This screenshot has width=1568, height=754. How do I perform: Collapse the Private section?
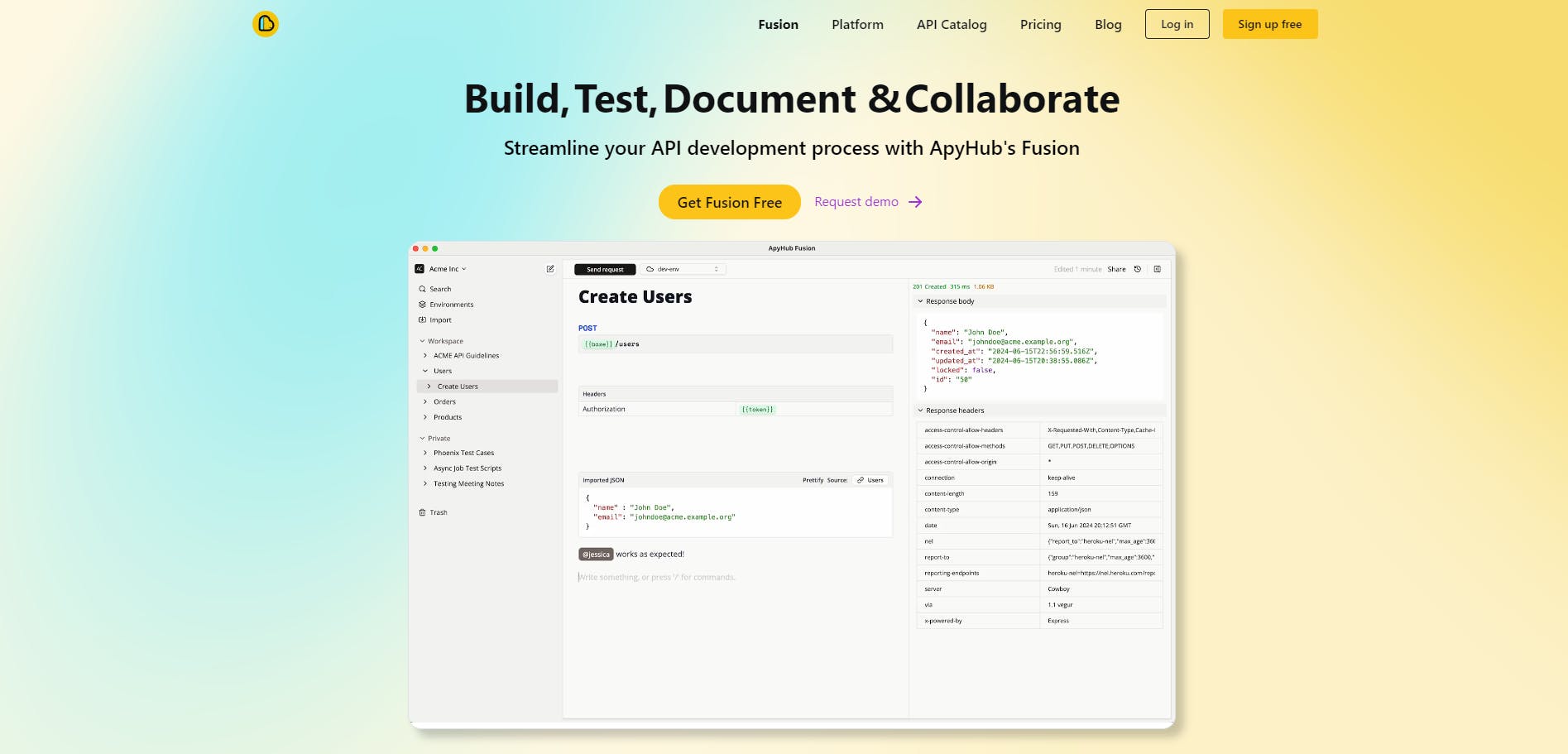422,439
